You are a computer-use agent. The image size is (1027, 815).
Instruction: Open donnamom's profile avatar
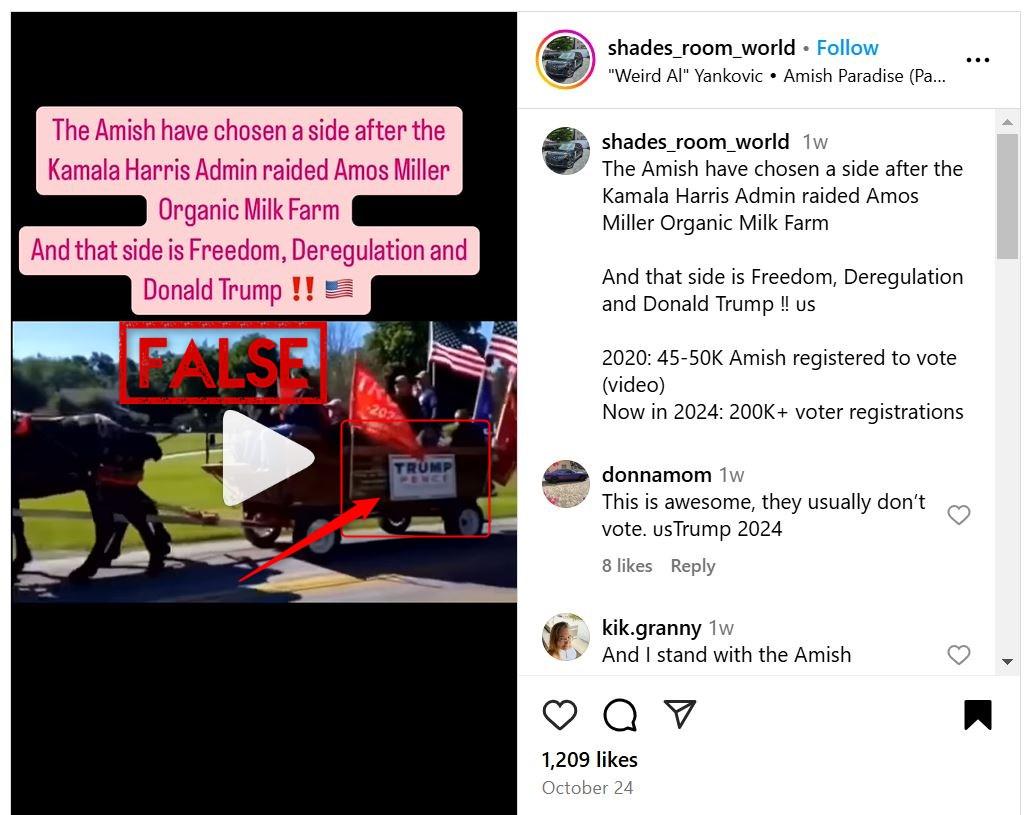(x=565, y=483)
